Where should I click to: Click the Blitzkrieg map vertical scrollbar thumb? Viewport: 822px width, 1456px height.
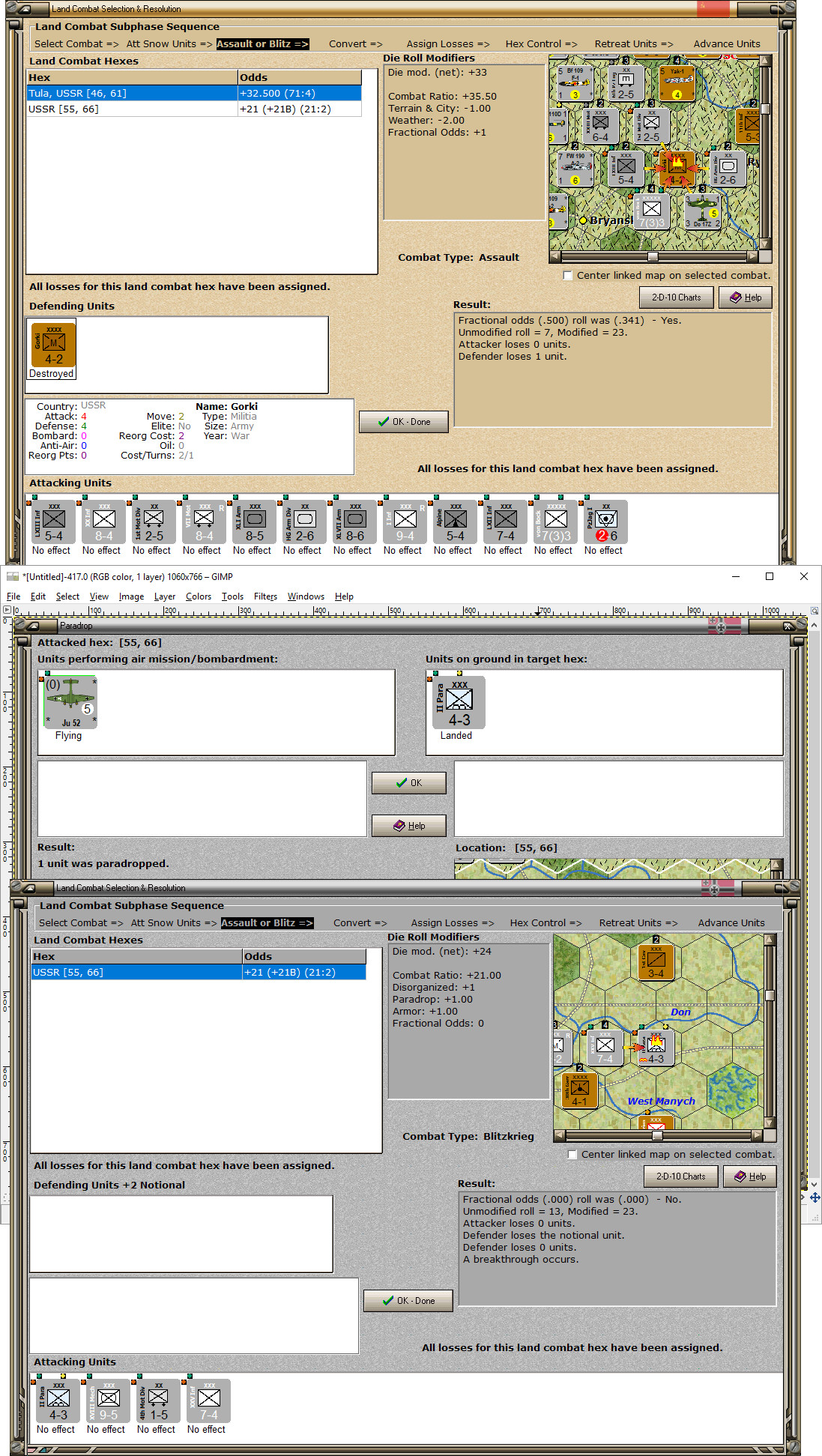pyautogui.click(x=770, y=995)
